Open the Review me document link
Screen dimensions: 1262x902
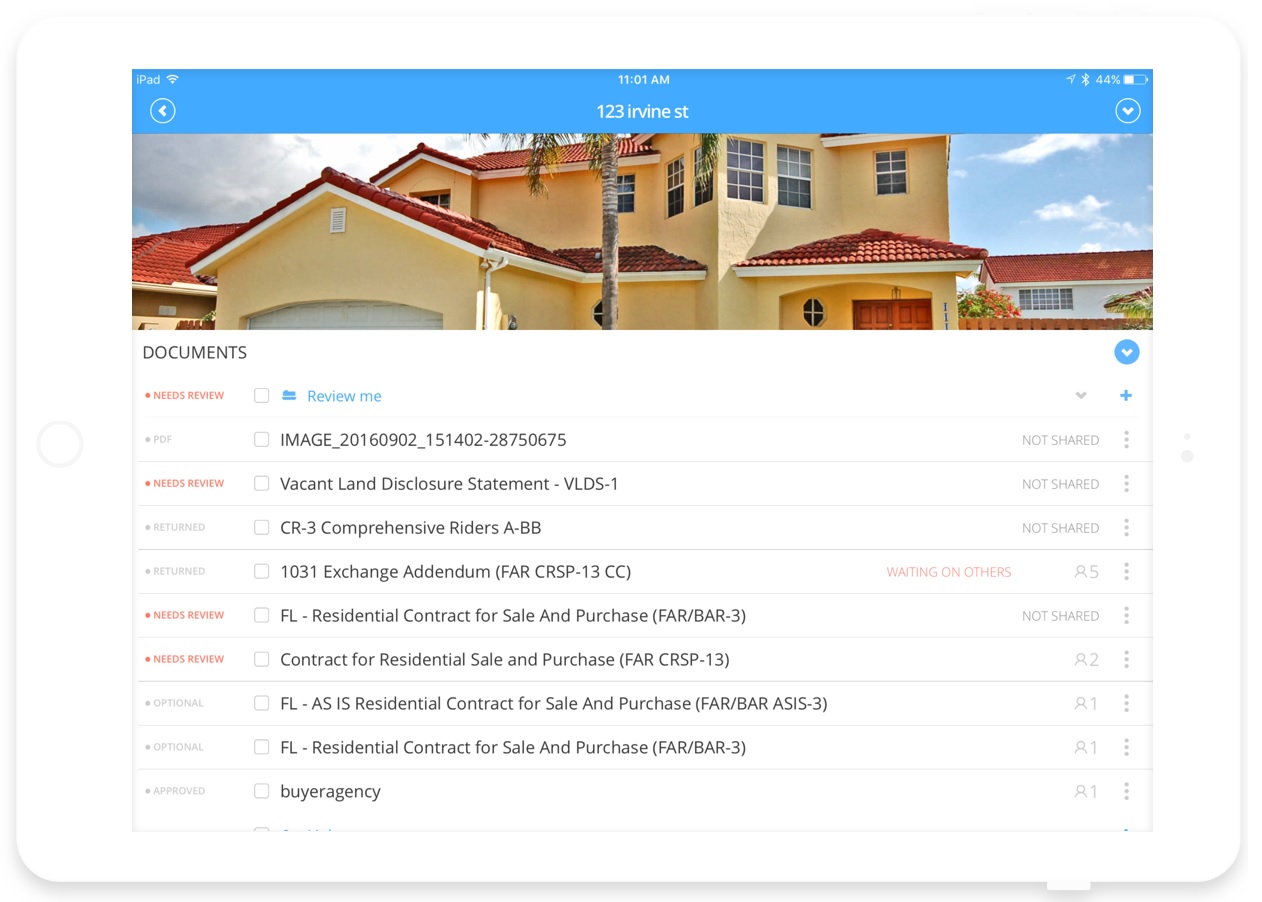[344, 396]
